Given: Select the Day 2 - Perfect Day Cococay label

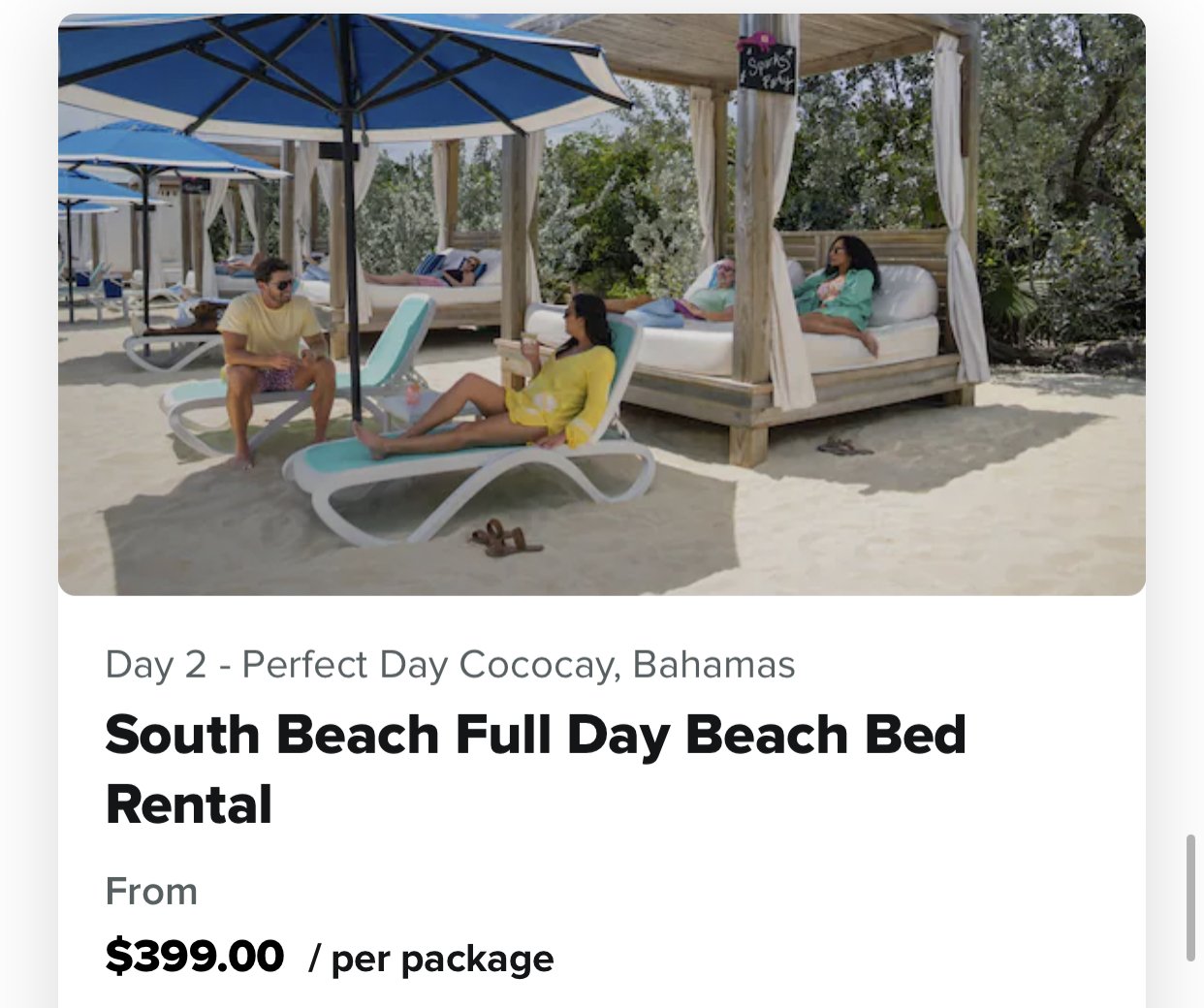Looking at the screenshot, I should click(x=450, y=665).
